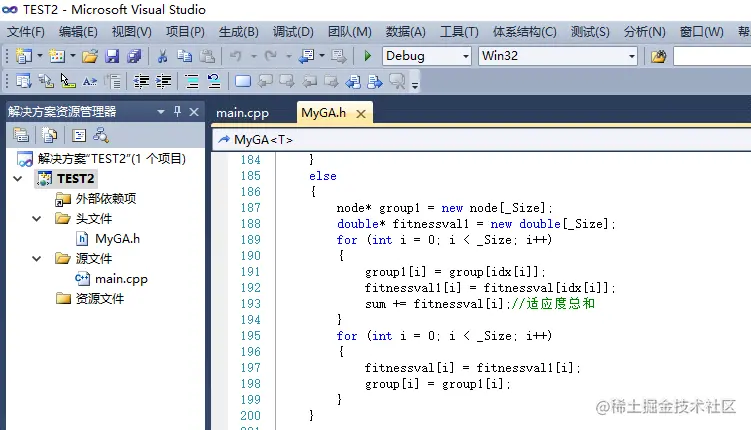
Task: Close the MyGA.h tab
Action: pyautogui.click(x=361, y=113)
